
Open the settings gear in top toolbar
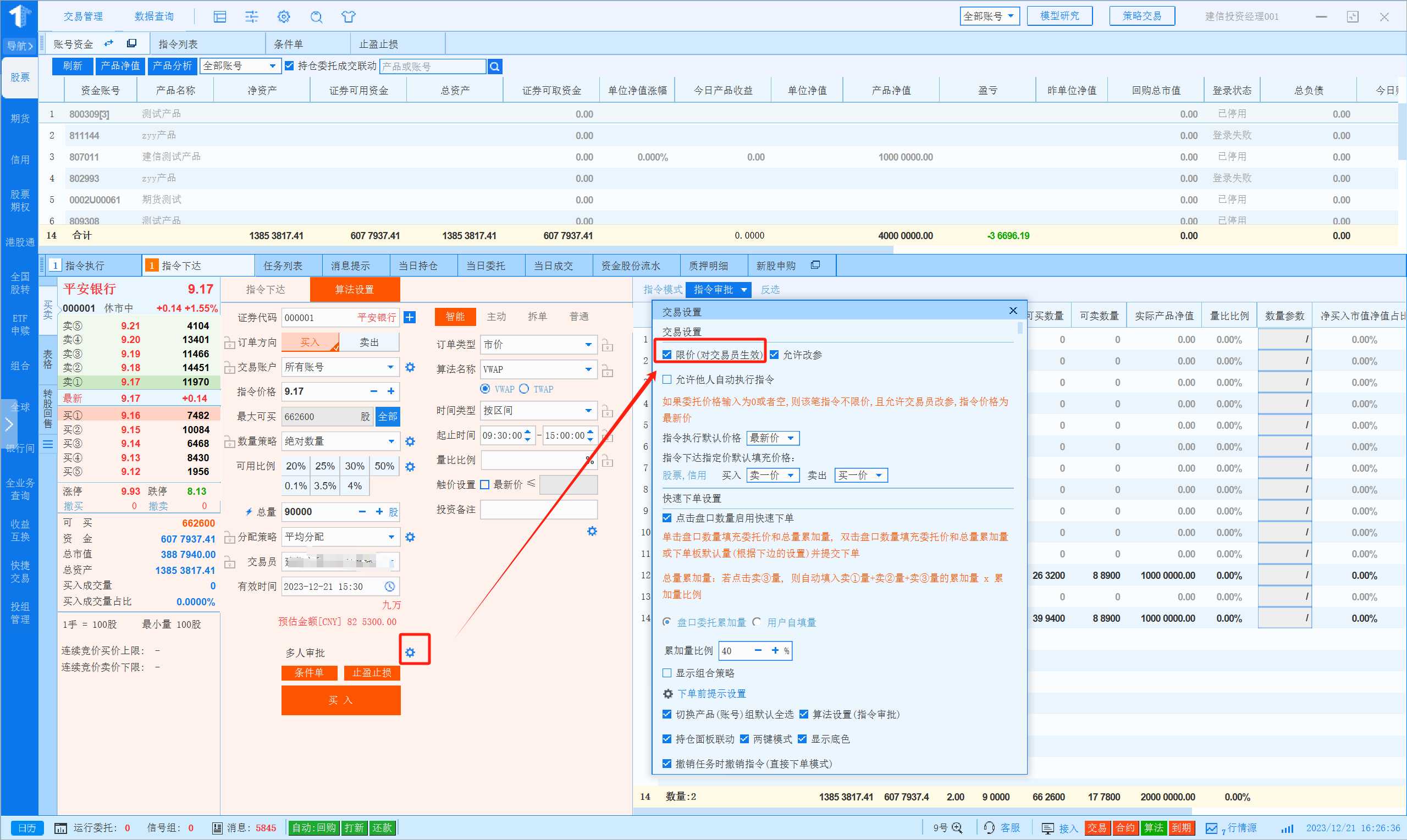[x=284, y=17]
